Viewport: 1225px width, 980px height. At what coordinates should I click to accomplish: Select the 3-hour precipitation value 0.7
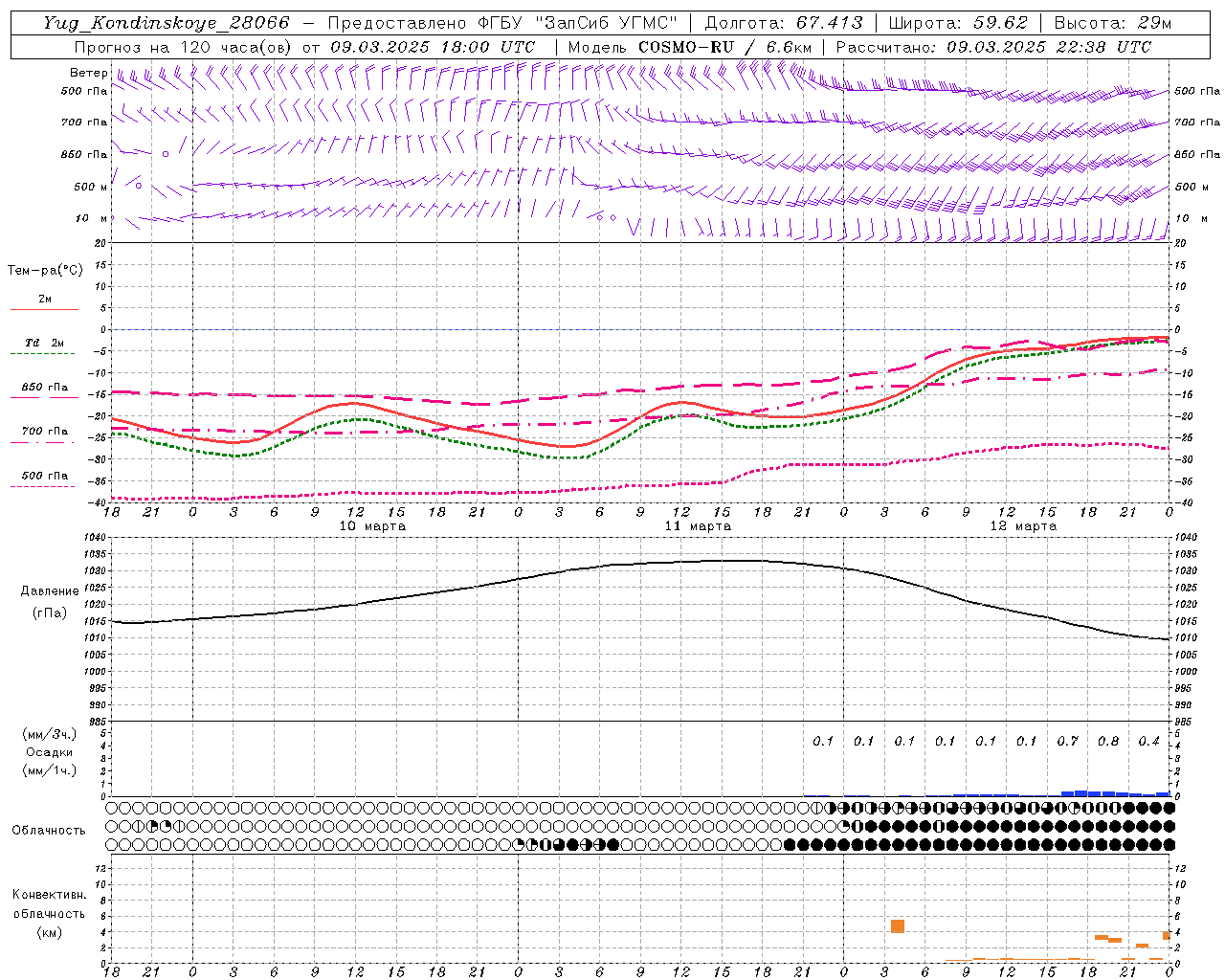tap(1068, 742)
